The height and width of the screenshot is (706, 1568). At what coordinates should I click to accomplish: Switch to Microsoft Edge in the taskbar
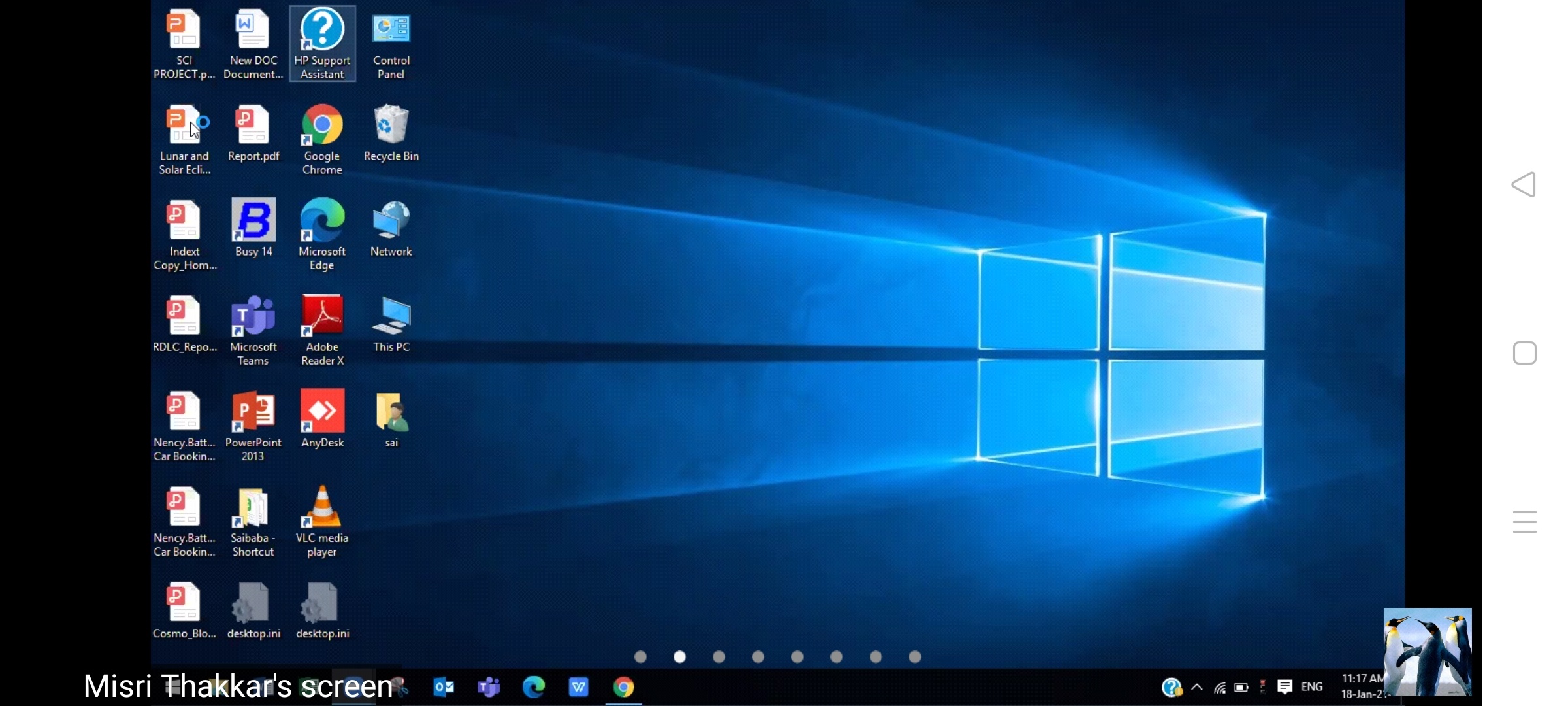pyautogui.click(x=534, y=687)
